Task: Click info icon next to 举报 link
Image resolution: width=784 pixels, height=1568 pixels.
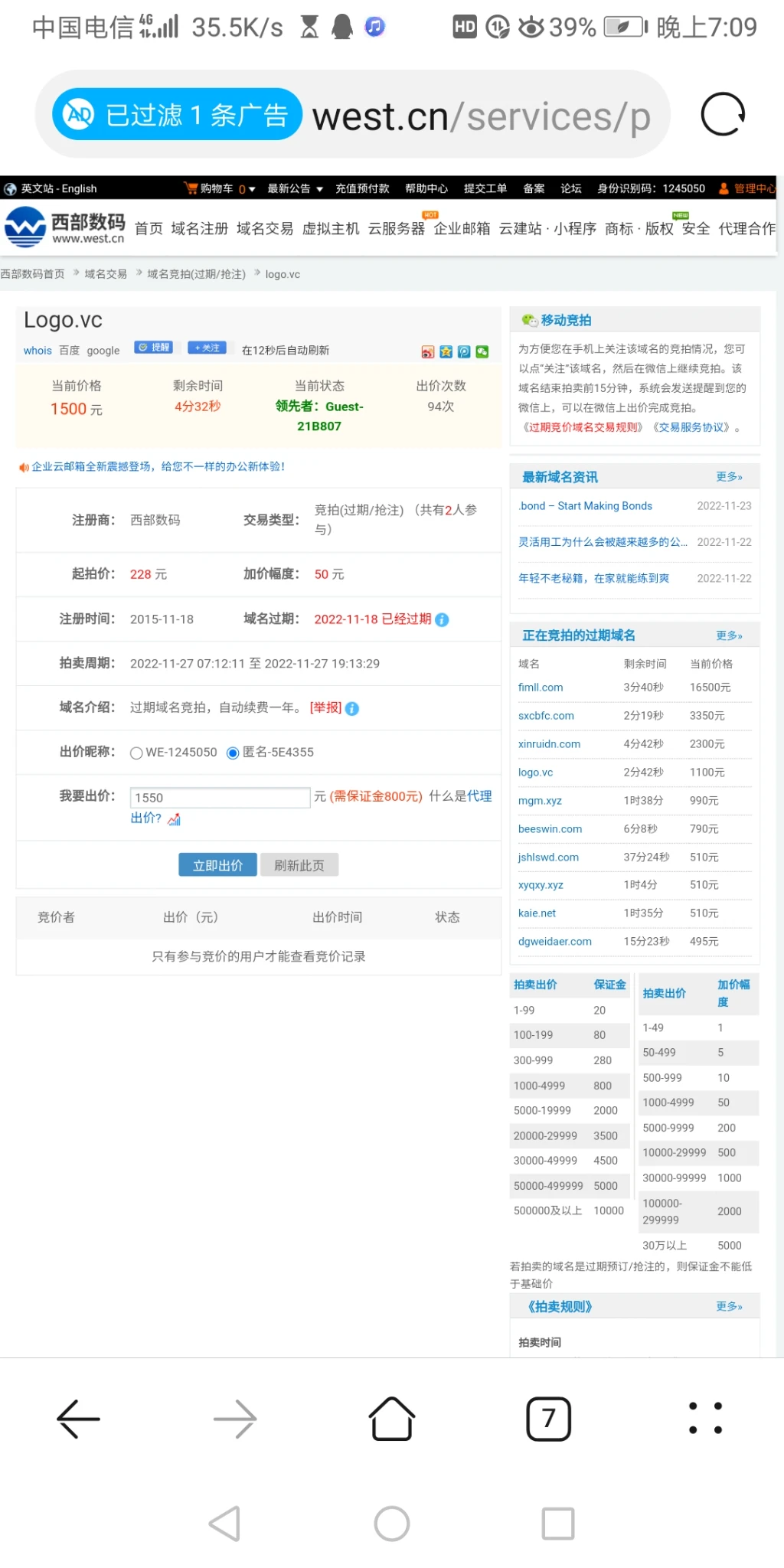Action: [352, 708]
